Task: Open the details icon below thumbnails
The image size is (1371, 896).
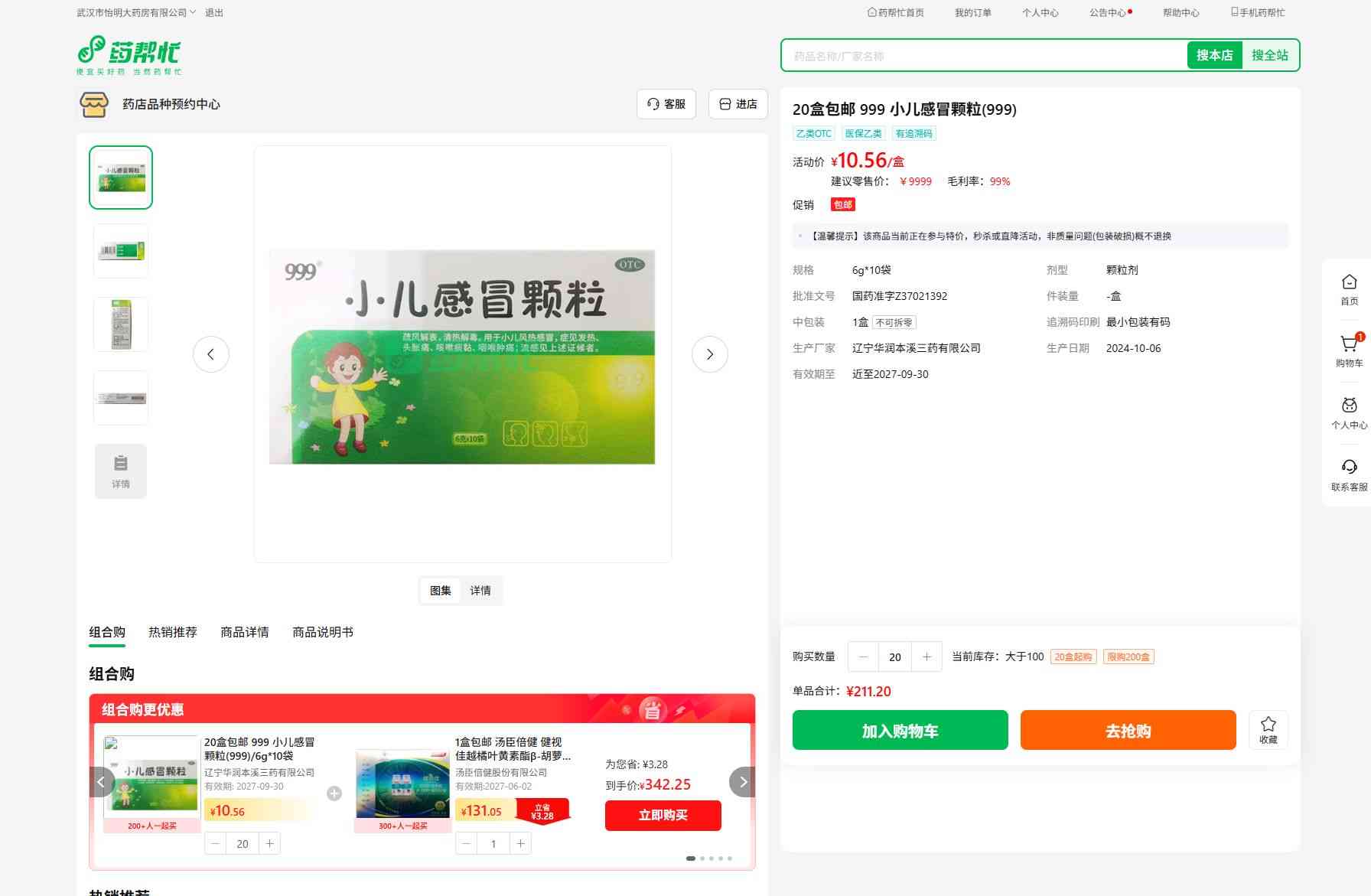Action: (x=121, y=471)
